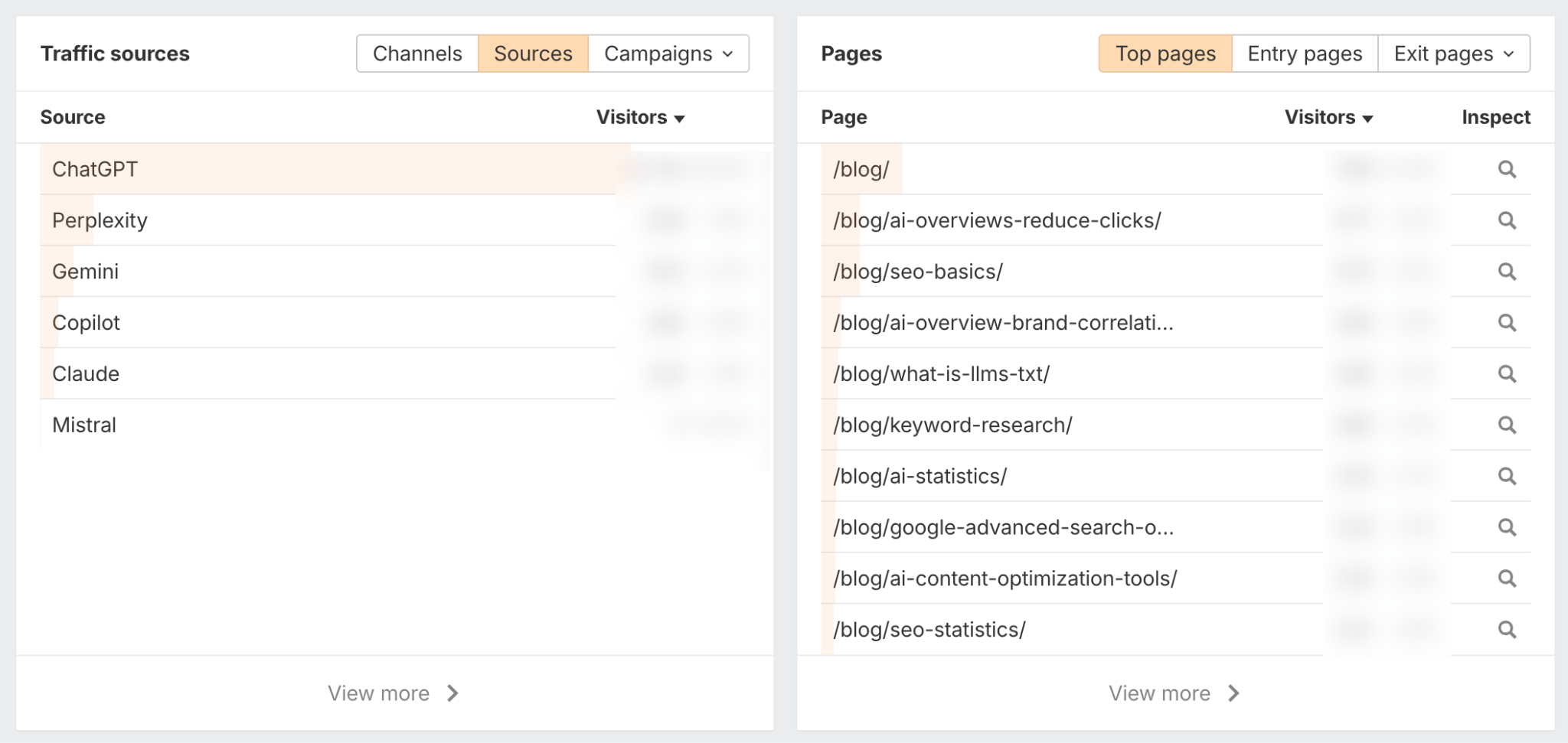Inspect the /blog/ page
Viewport: 1568px width, 743px height.
pyautogui.click(x=1508, y=168)
